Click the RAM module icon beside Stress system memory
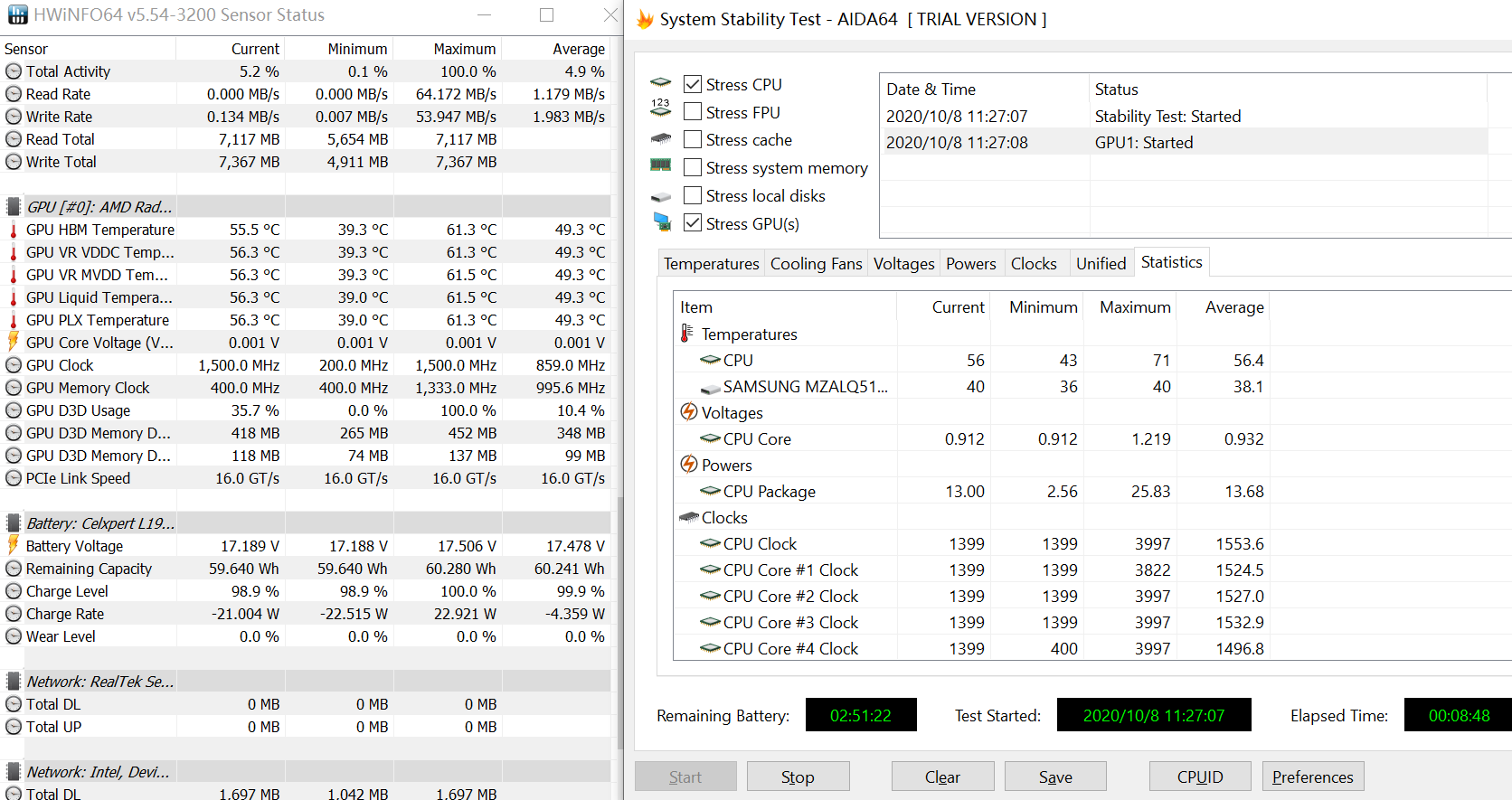The image size is (1512, 800). (x=661, y=165)
